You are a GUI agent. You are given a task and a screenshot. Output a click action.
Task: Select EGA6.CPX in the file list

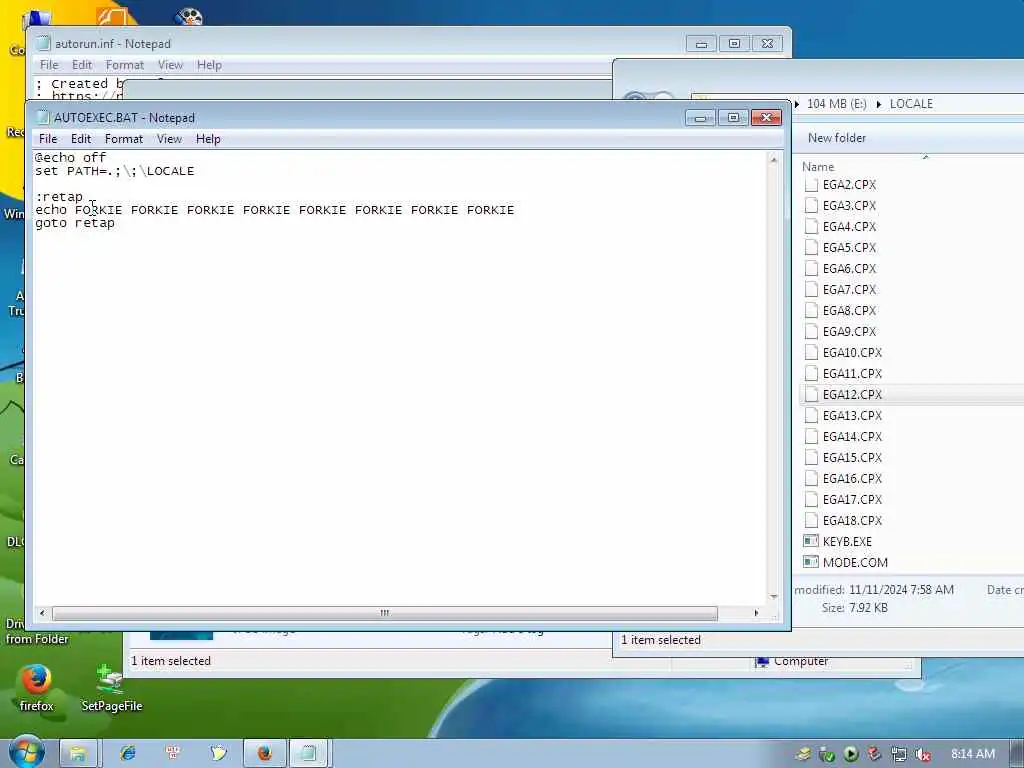click(849, 268)
